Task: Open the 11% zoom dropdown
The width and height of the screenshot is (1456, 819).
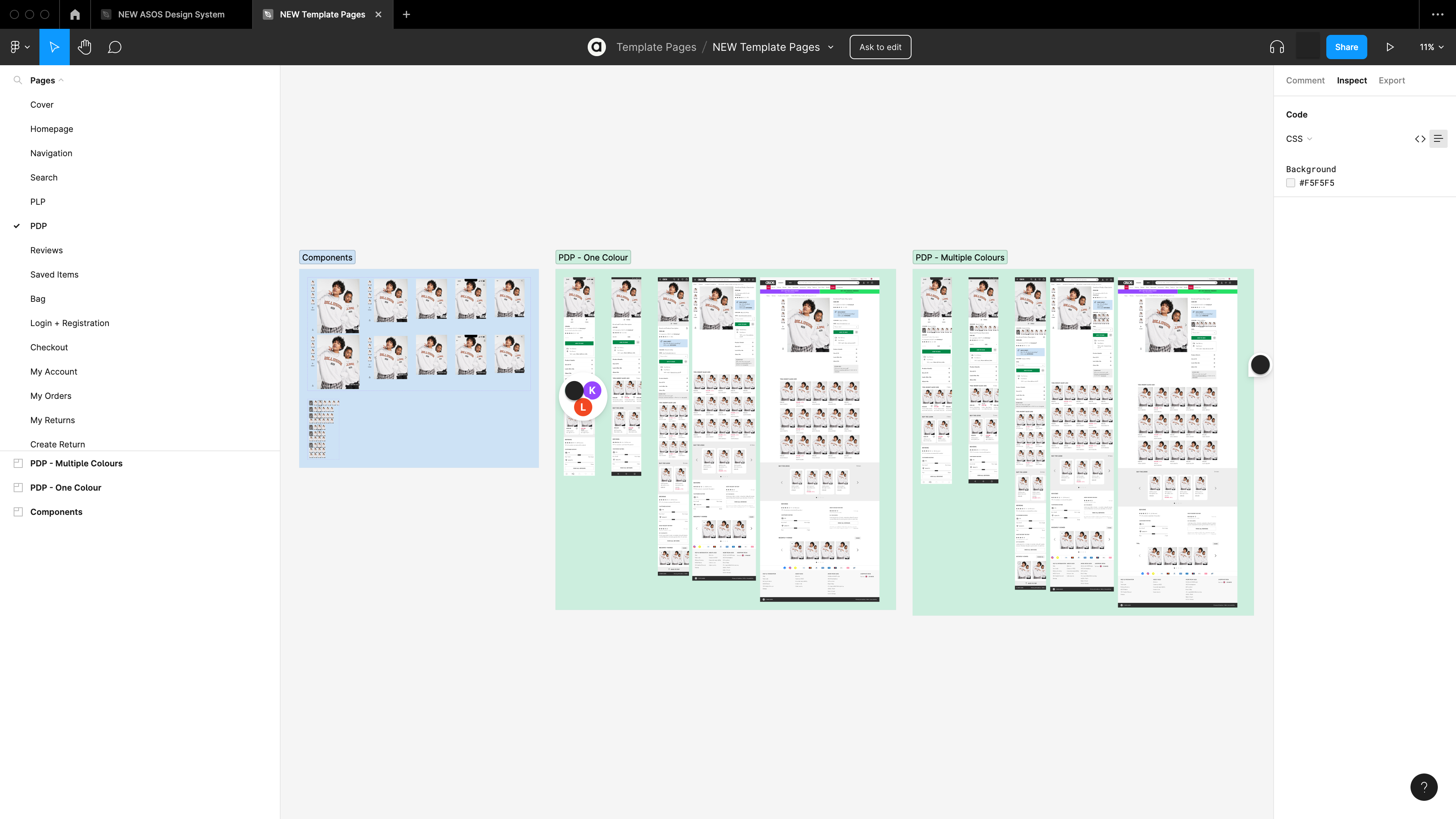Action: click(x=1431, y=47)
